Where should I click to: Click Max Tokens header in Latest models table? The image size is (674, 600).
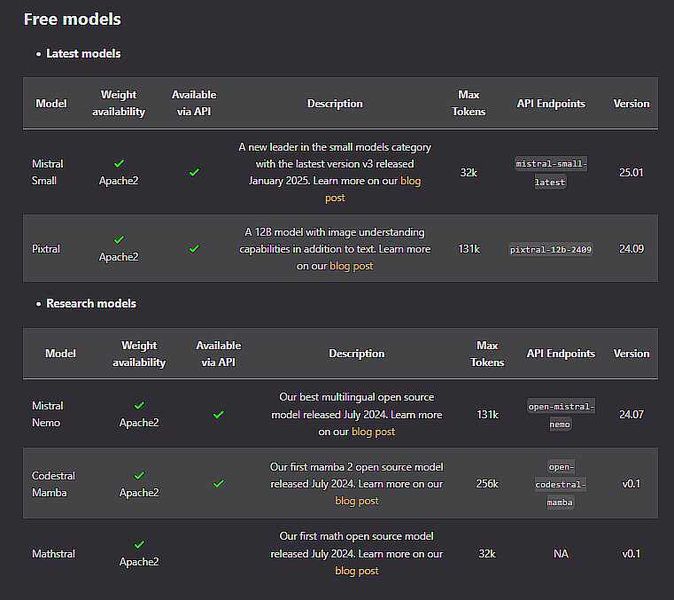469,103
